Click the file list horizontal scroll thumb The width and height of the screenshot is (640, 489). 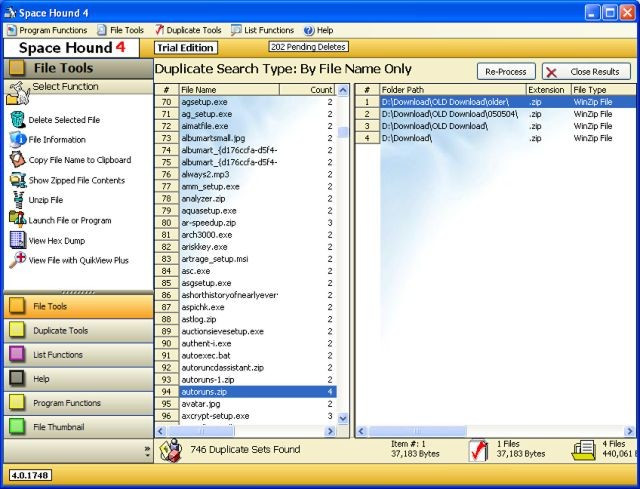click(200, 431)
